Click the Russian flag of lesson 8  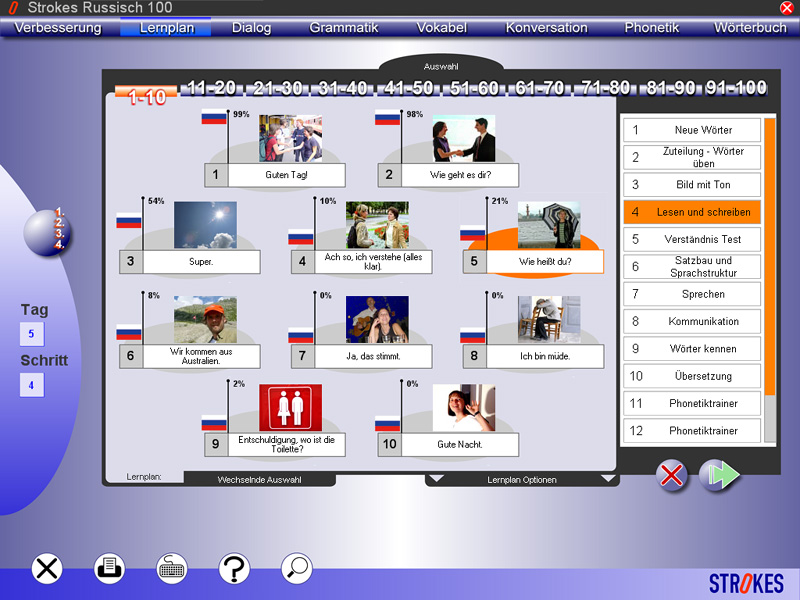pyautogui.click(x=472, y=335)
